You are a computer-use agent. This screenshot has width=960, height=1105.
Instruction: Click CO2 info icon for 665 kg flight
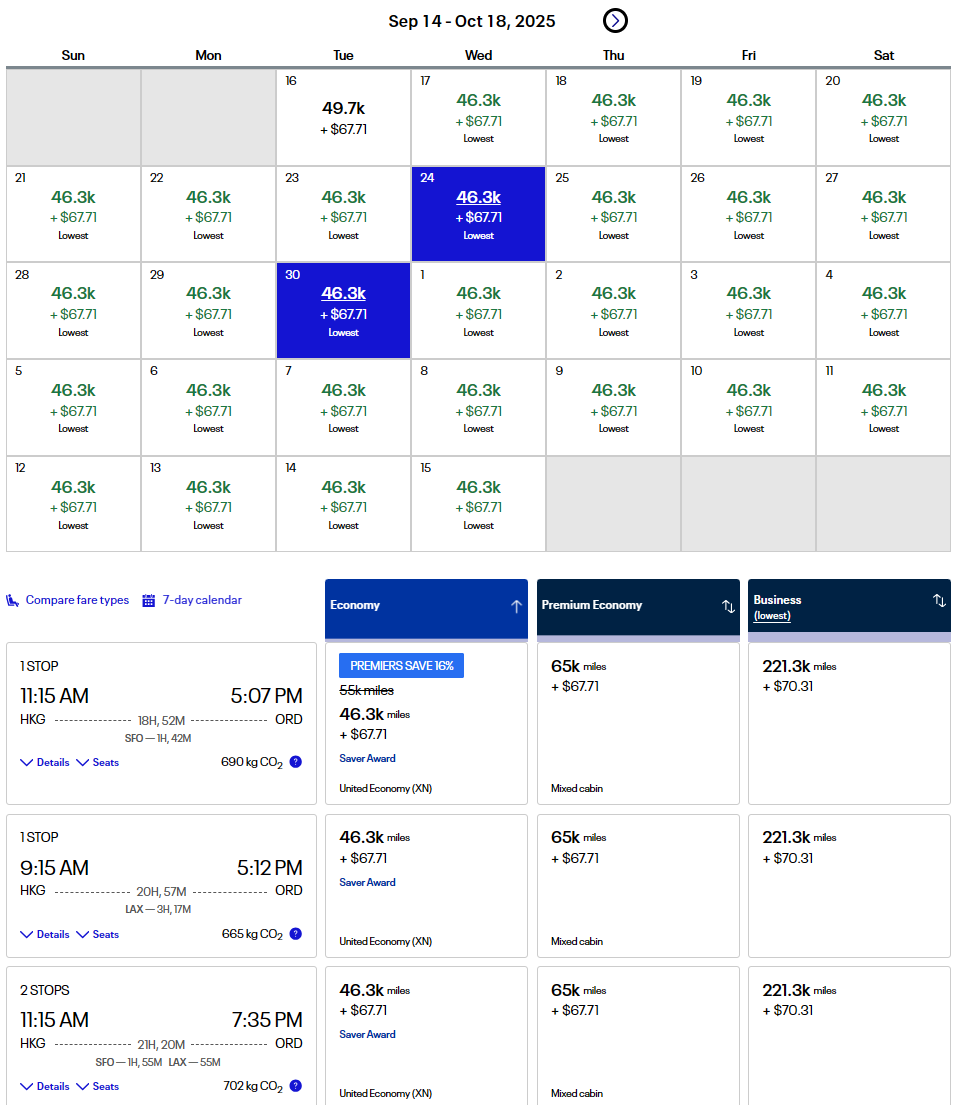[295, 934]
